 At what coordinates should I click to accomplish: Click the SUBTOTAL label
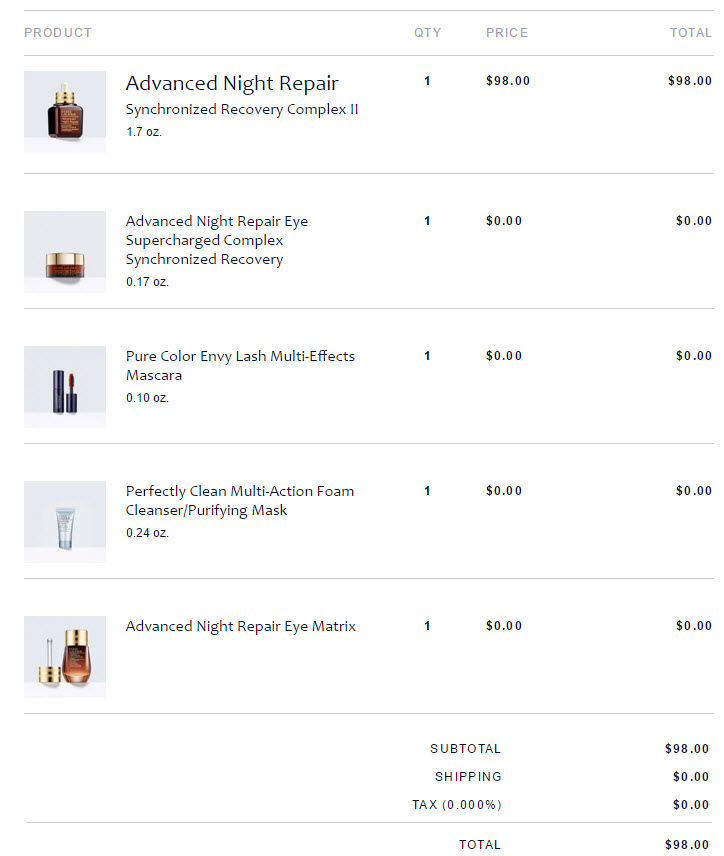click(465, 749)
